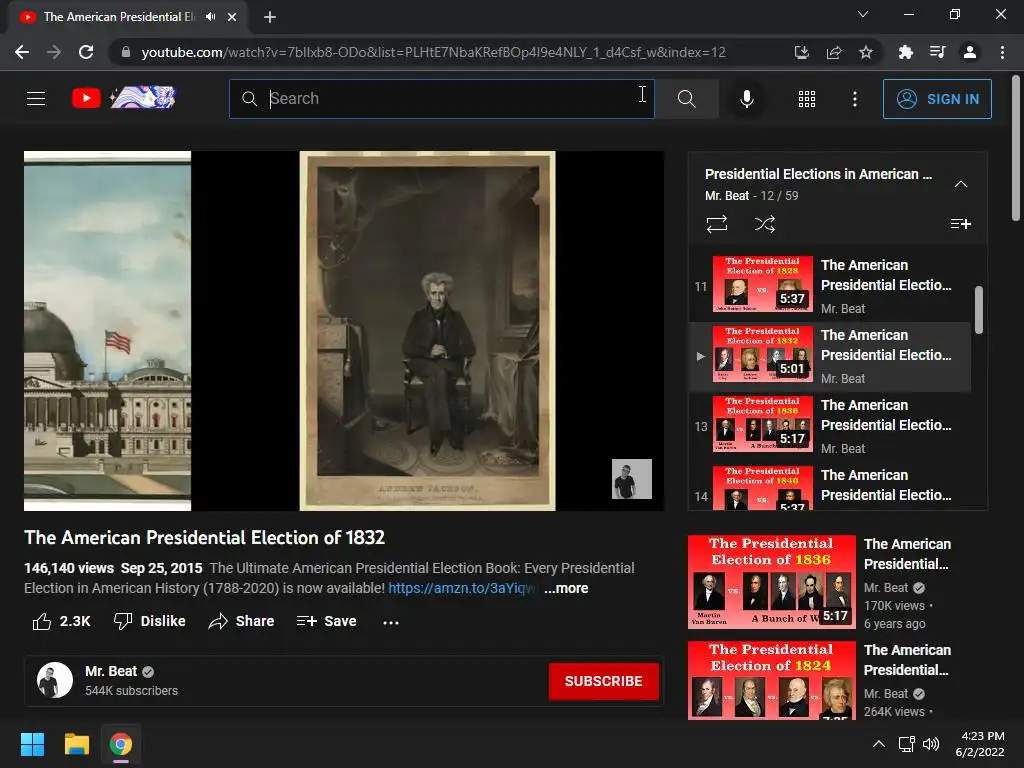The image size is (1024, 768).
Task: Save playlist to library
Action: coord(960,224)
